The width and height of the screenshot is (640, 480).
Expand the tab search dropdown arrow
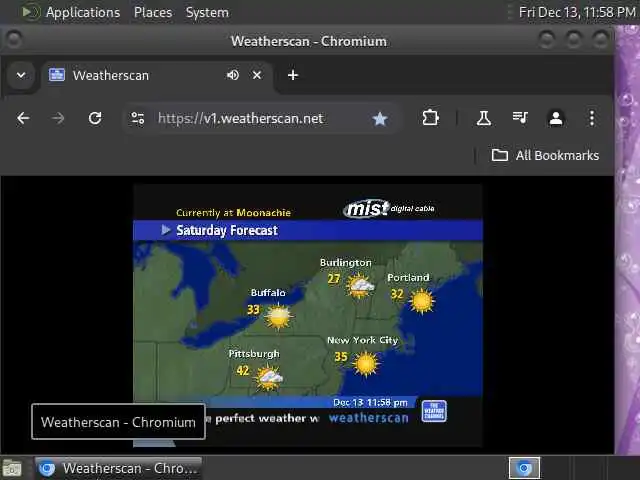[21, 76]
